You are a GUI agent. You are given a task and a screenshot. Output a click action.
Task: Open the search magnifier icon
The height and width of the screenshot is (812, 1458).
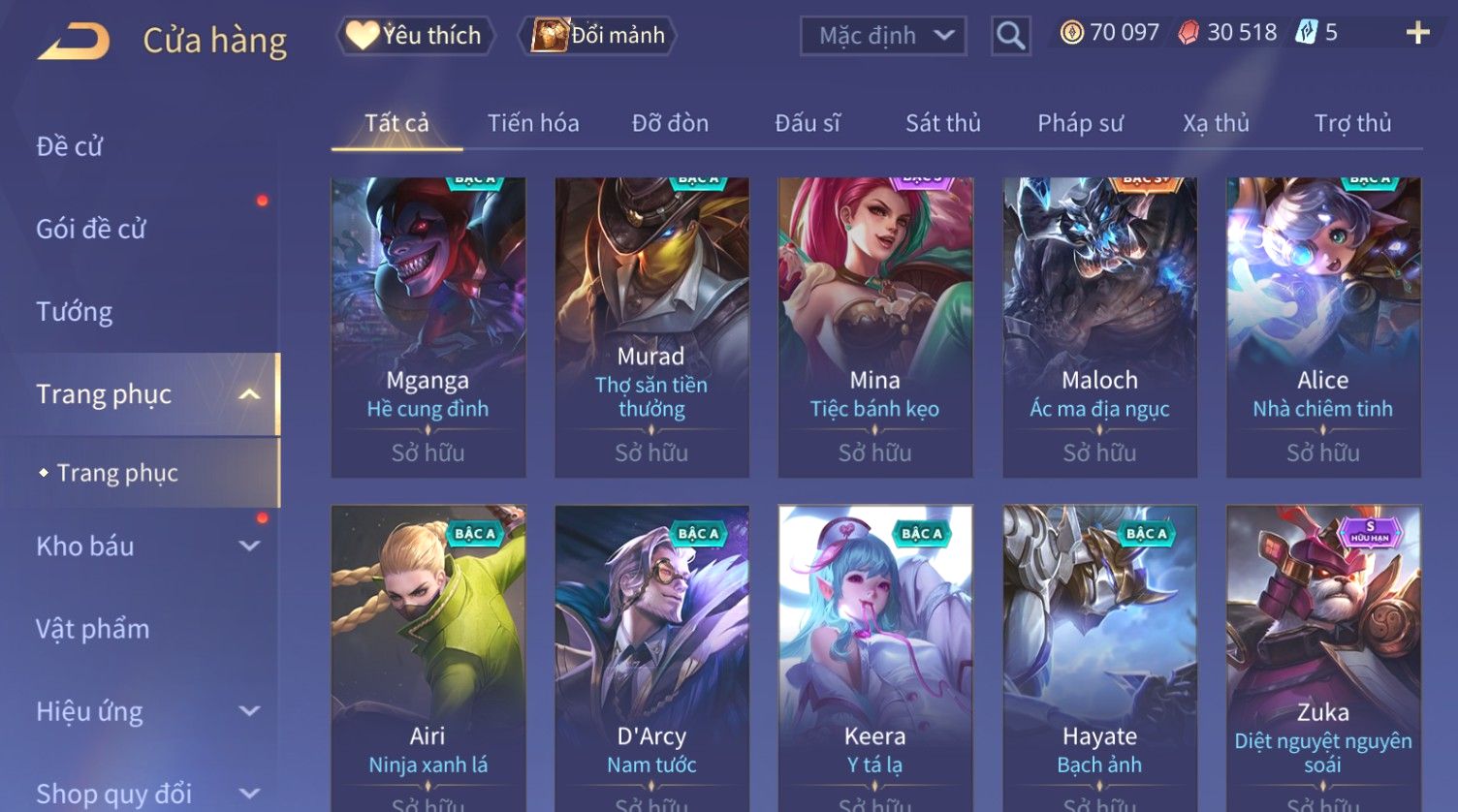coord(1010,36)
